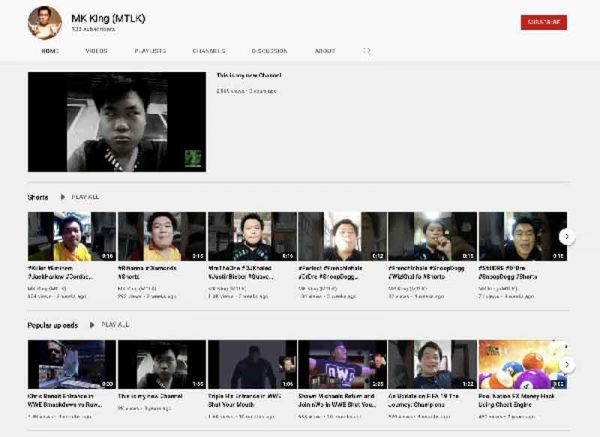This screenshot has height=437, width=600.
Task: Go to the Channels tab
Action: pos(208,50)
